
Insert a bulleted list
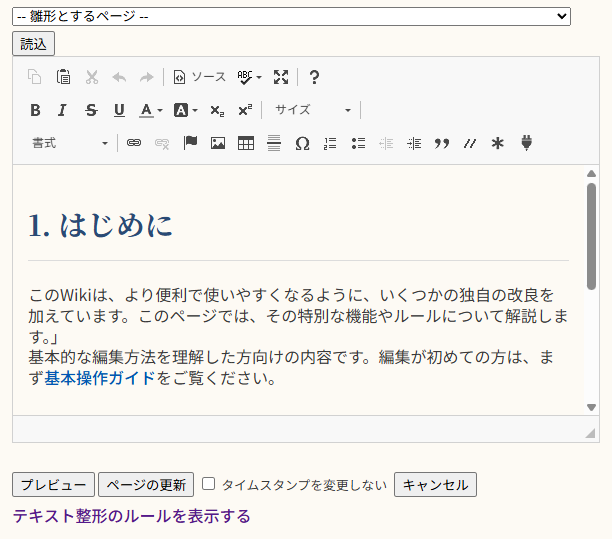(x=358, y=143)
